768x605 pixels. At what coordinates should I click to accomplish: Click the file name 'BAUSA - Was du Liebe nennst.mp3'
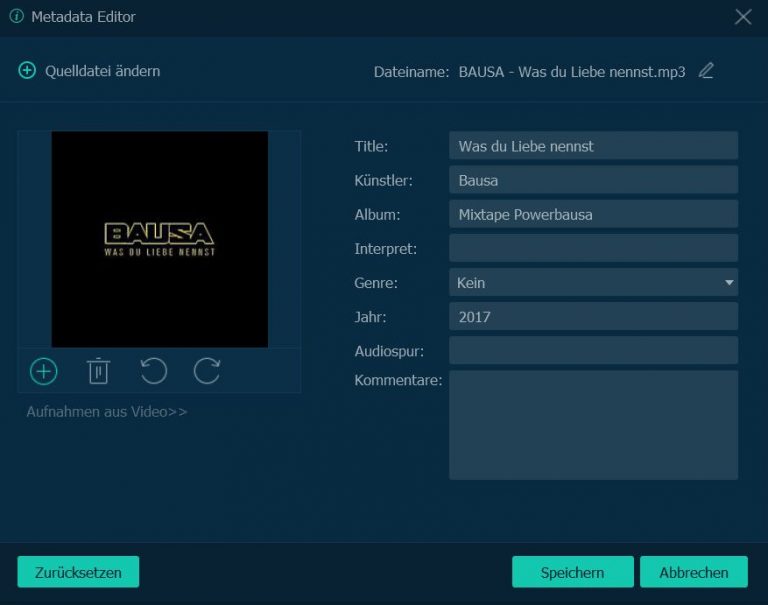tap(572, 72)
